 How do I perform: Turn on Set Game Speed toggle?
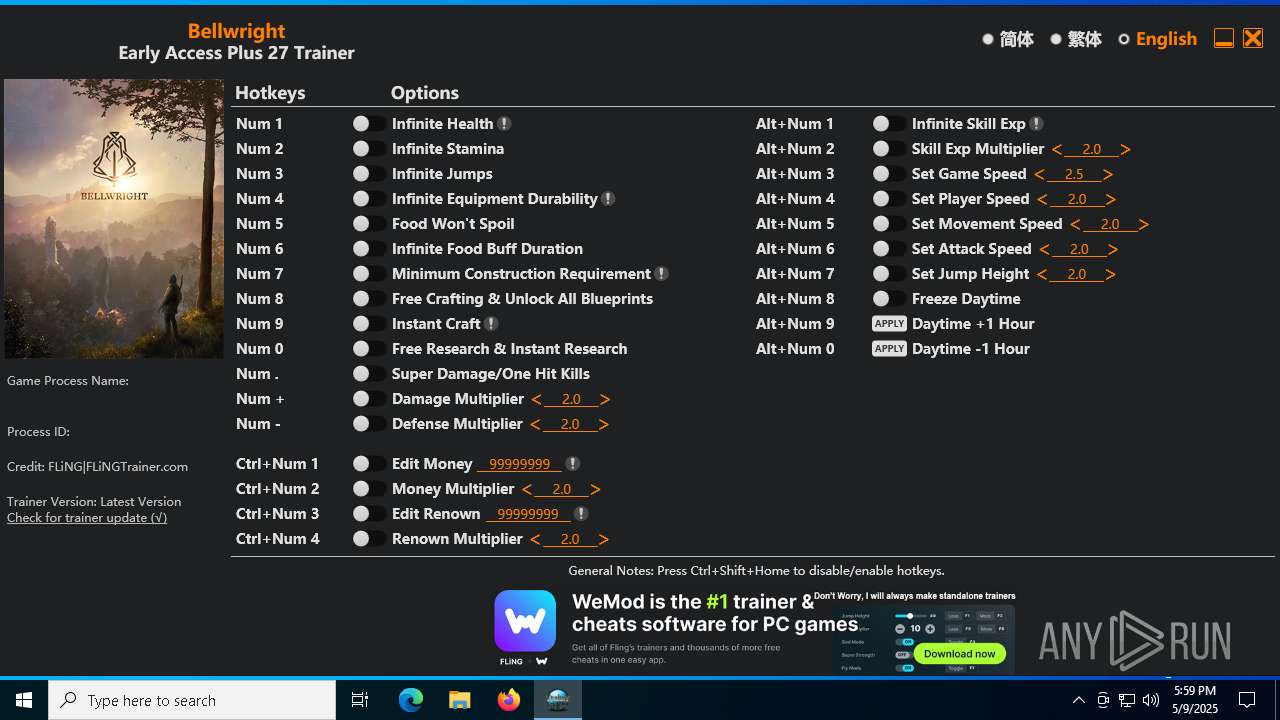889,174
